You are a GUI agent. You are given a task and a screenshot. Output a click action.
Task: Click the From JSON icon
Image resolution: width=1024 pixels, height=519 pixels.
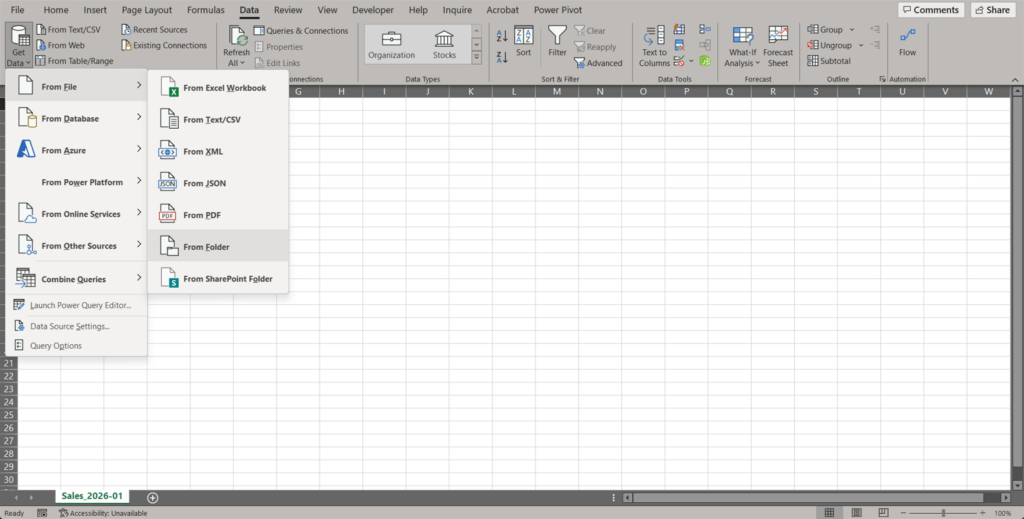pyautogui.click(x=168, y=183)
